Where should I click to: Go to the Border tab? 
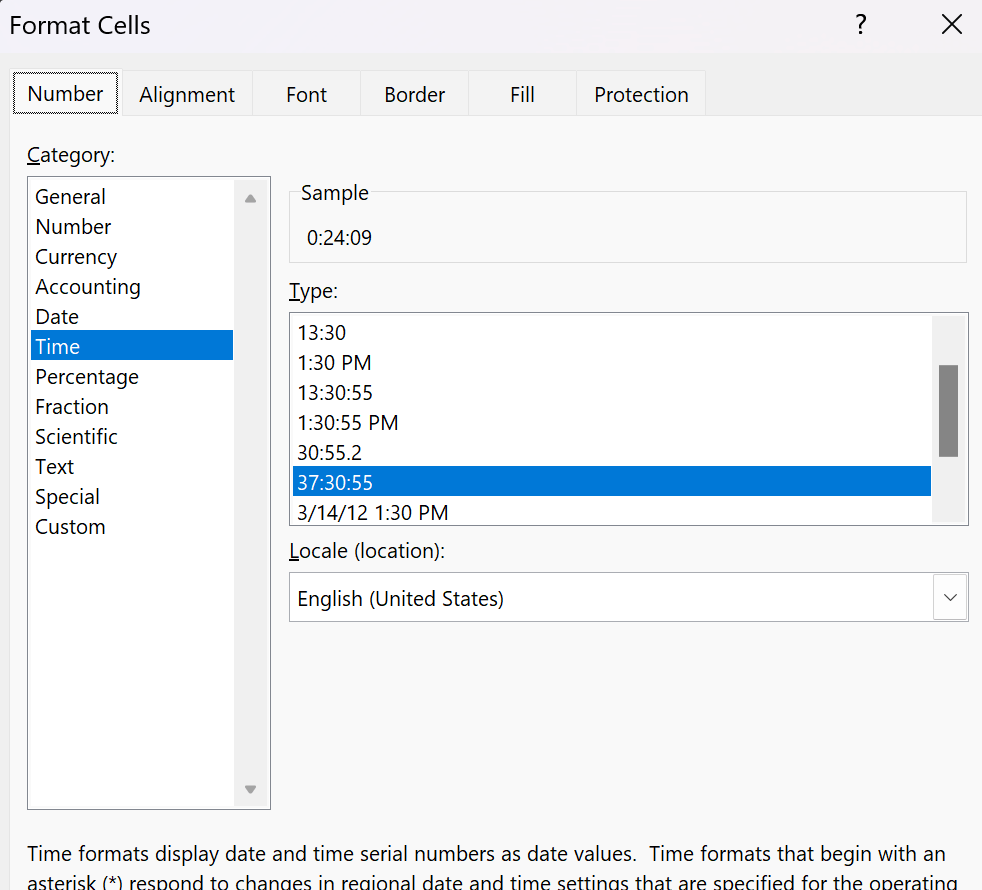(x=414, y=95)
